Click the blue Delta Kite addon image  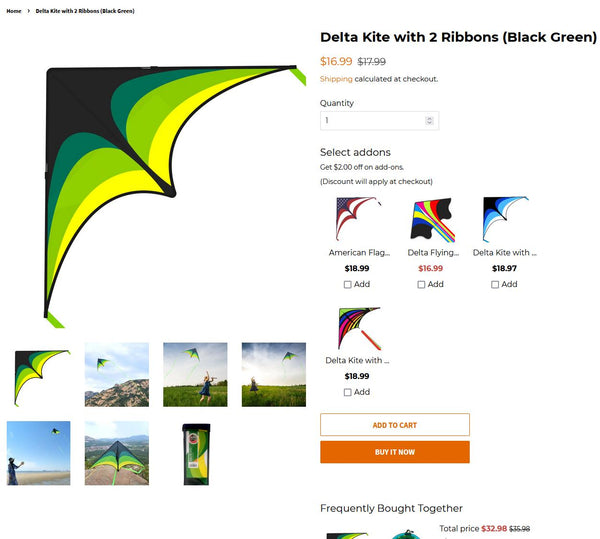coord(506,219)
